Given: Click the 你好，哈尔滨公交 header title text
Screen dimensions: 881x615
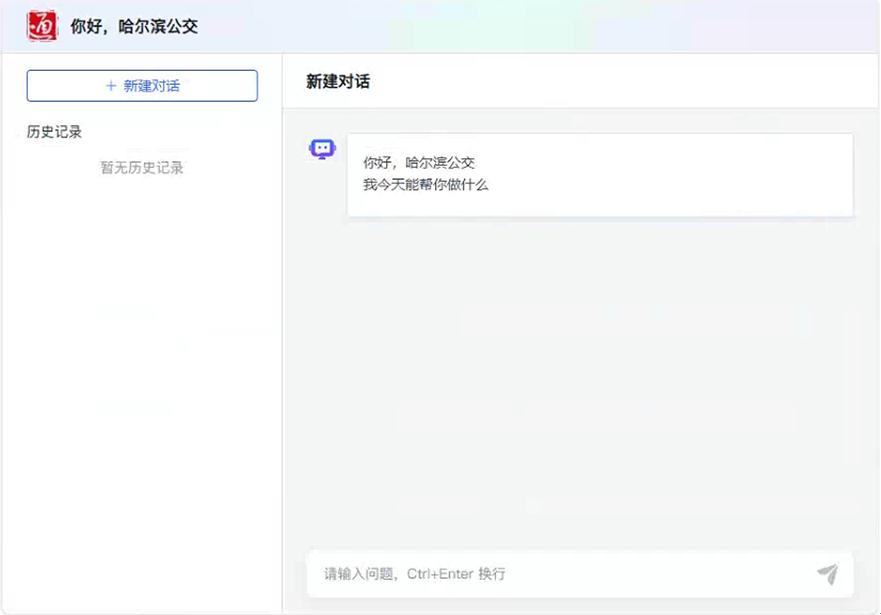Looking at the screenshot, I should [x=134, y=27].
